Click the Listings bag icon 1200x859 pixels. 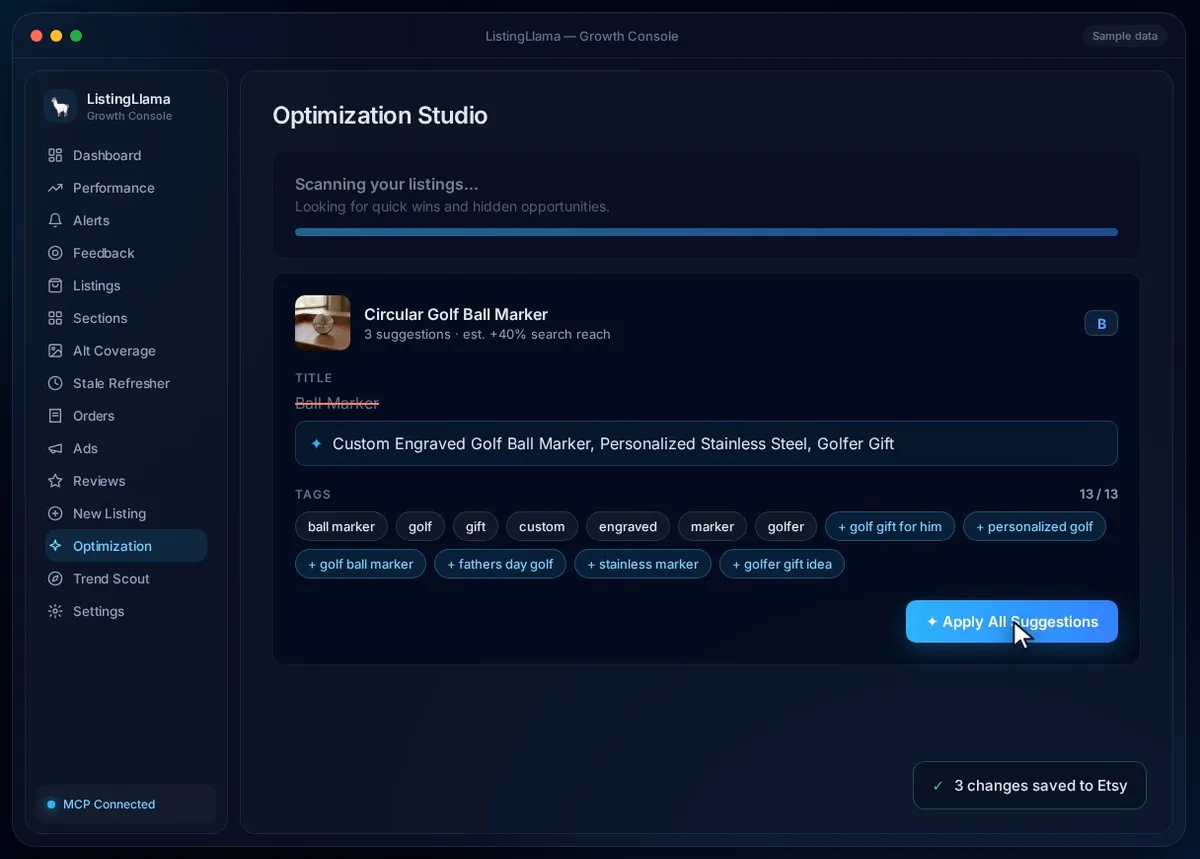point(55,285)
